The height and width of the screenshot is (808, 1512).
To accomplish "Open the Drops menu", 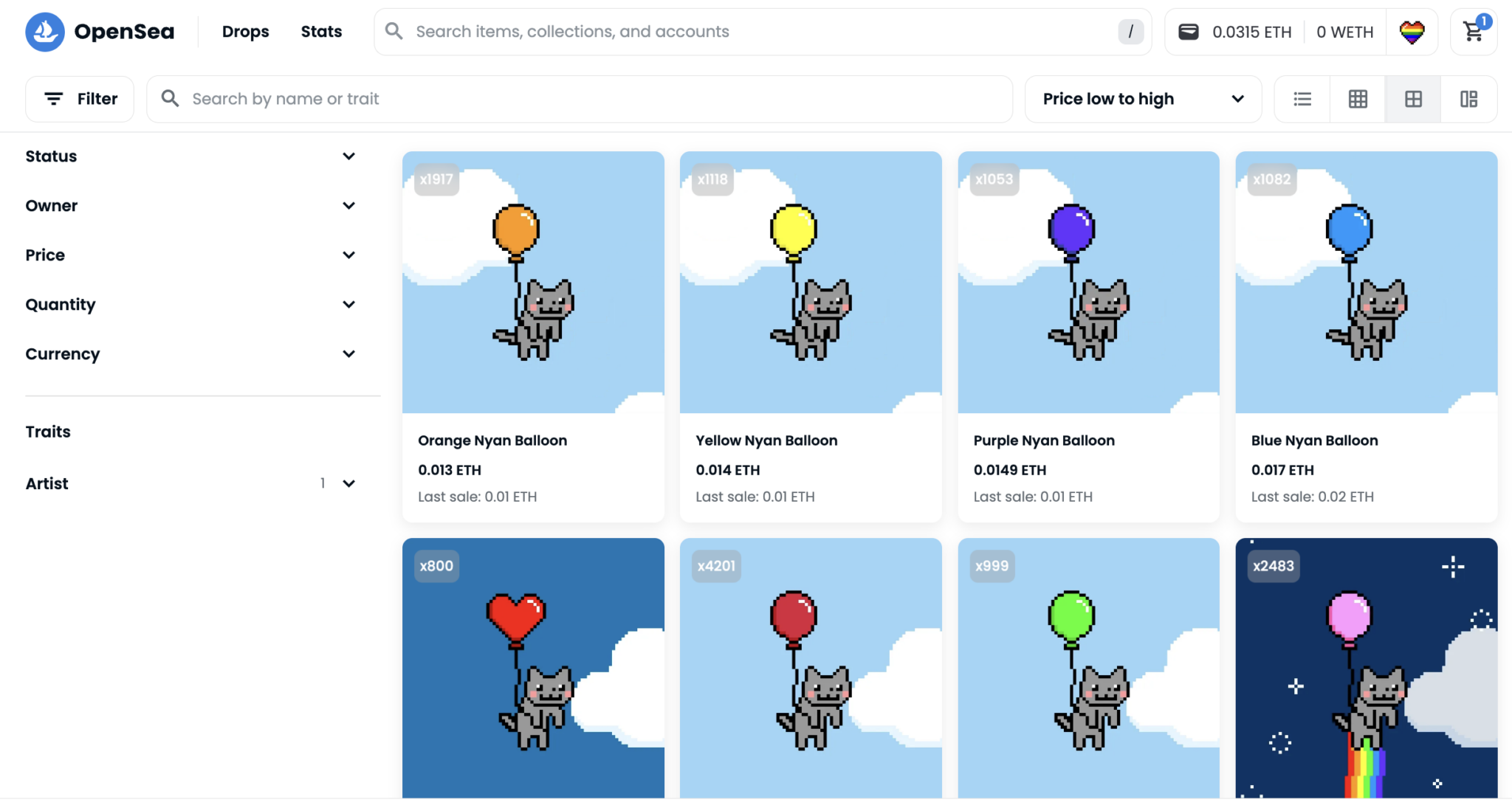I will (245, 31).
